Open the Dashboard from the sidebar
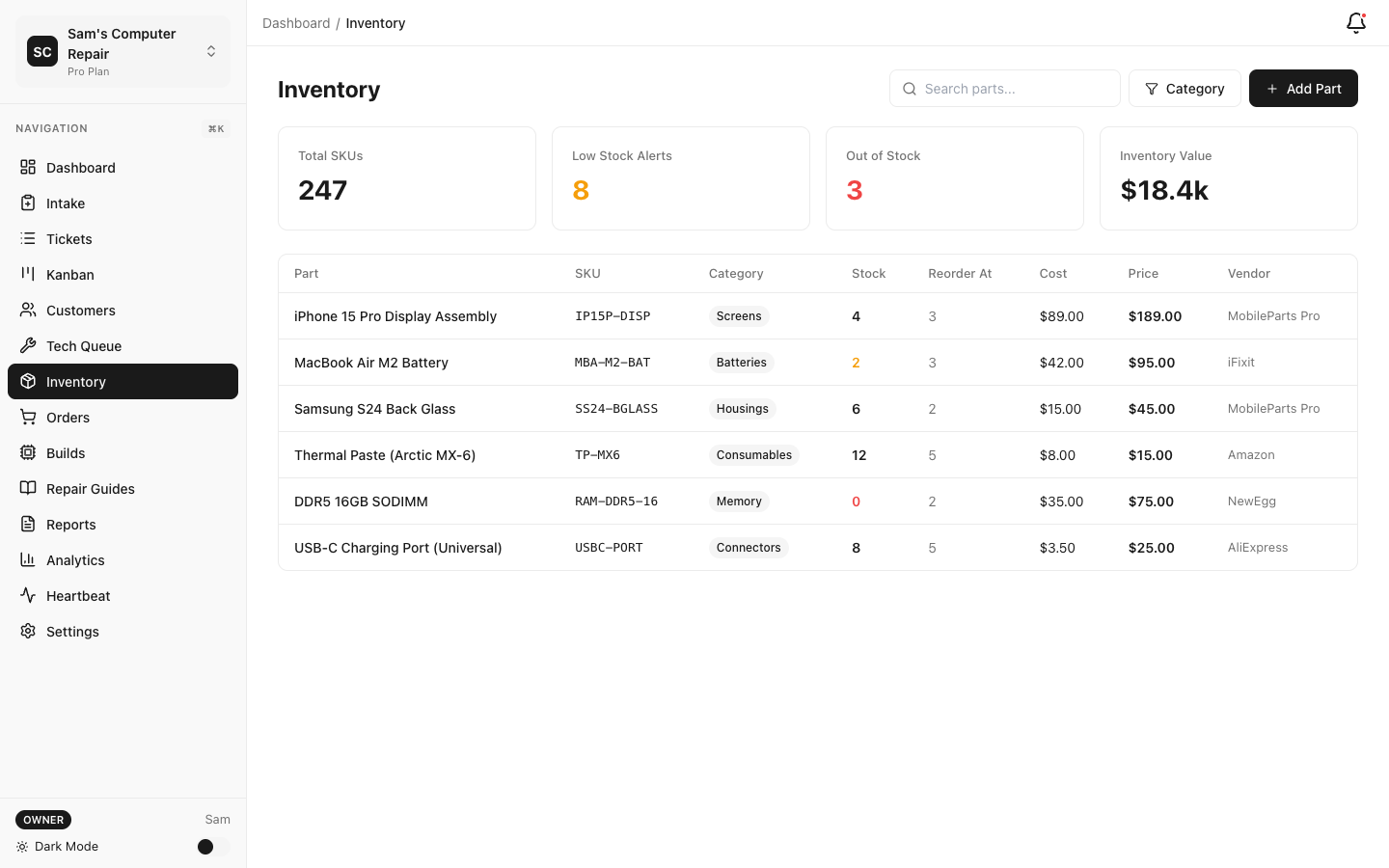The width and height of the screenshot is (1389, 868). 81,167
